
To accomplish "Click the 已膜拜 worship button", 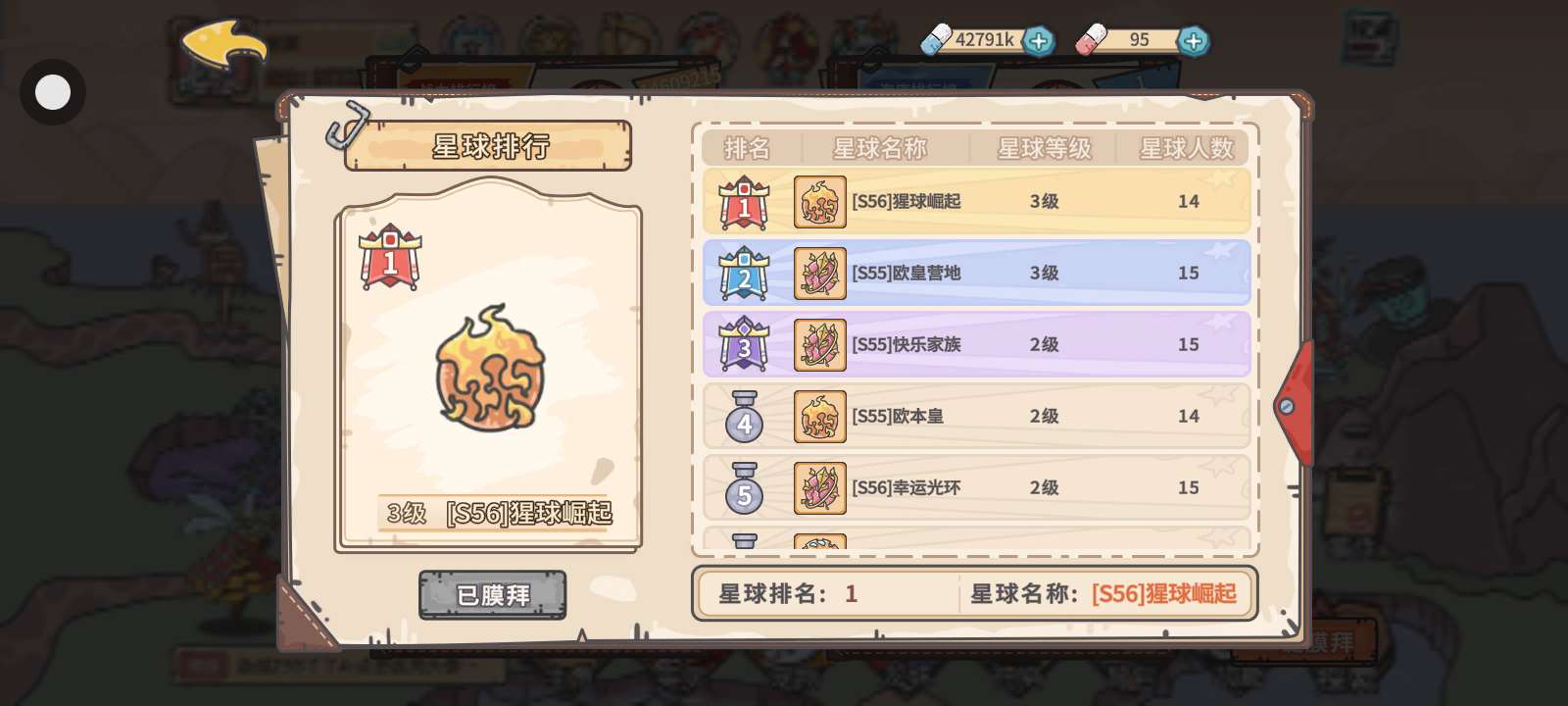I will pyautogui.click(x=493, y=595).
